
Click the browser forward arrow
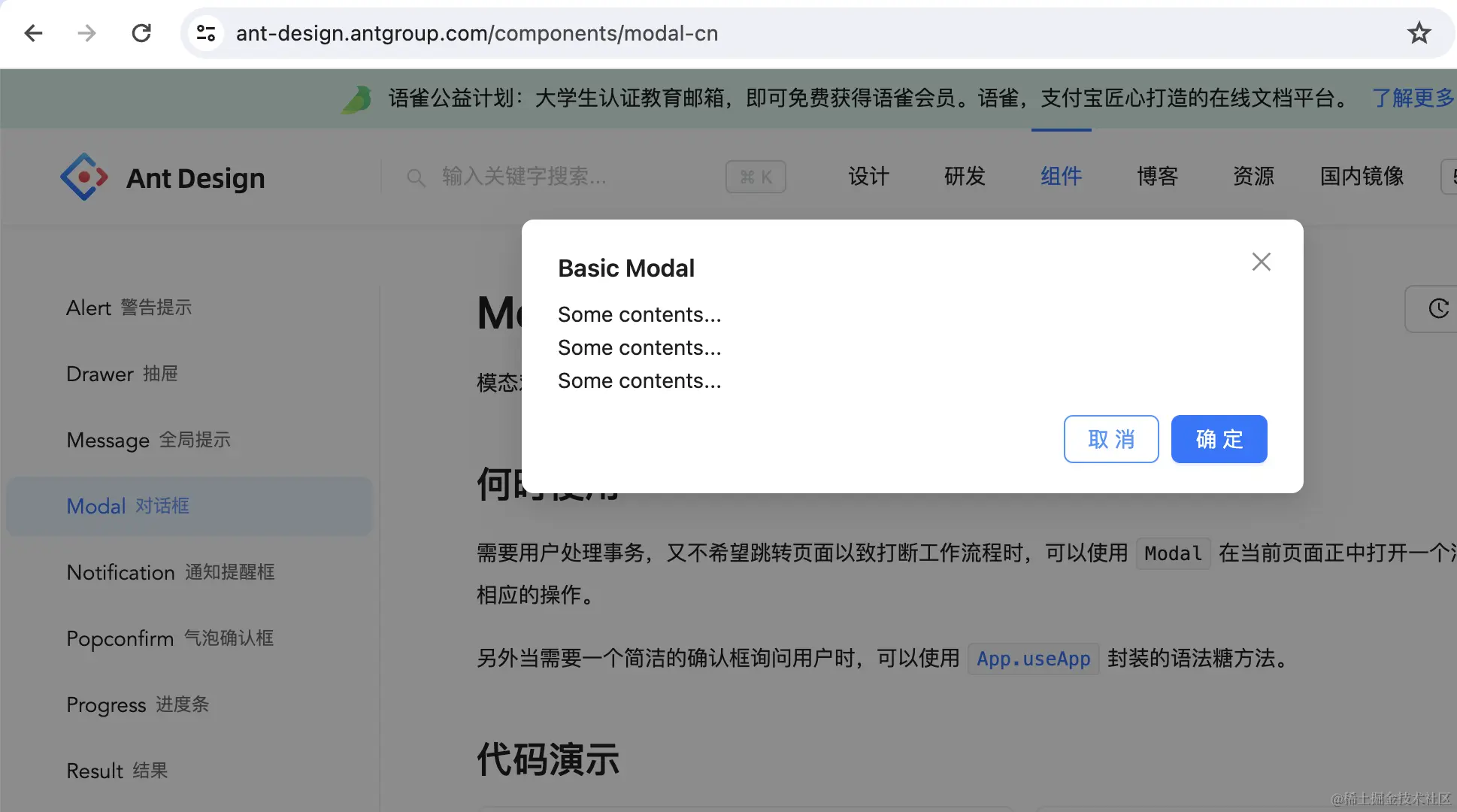(x=87, y=33)
